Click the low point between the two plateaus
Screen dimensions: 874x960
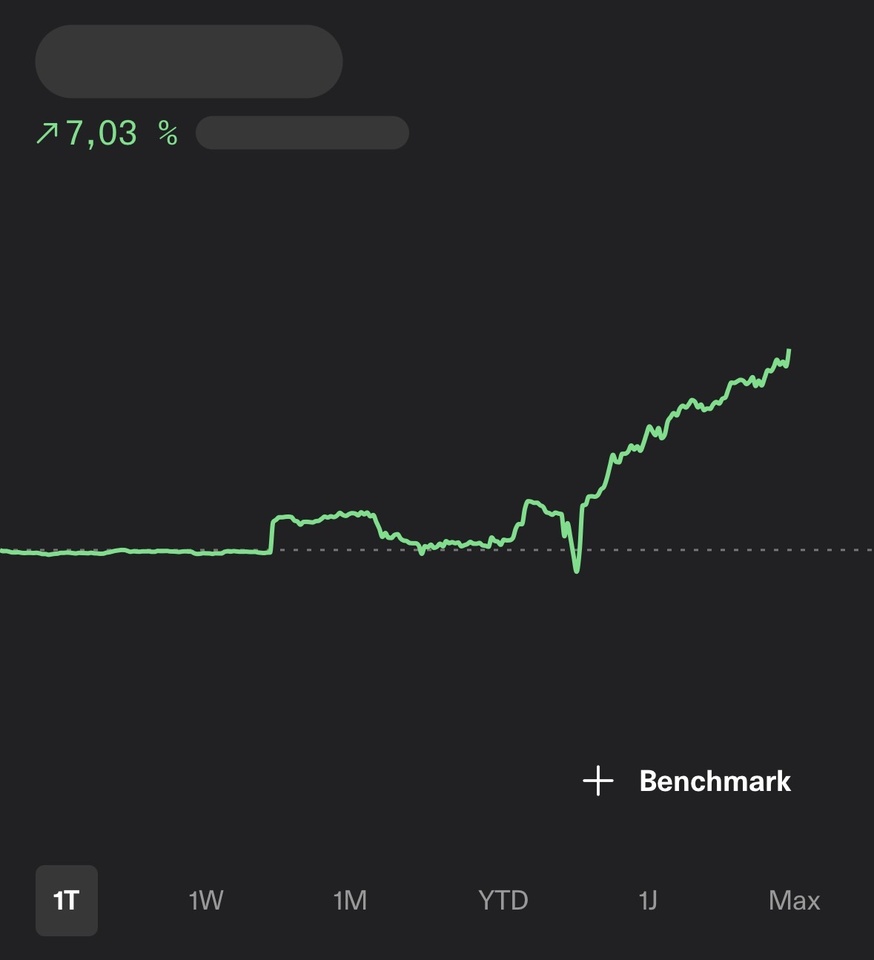click(422, 549)
